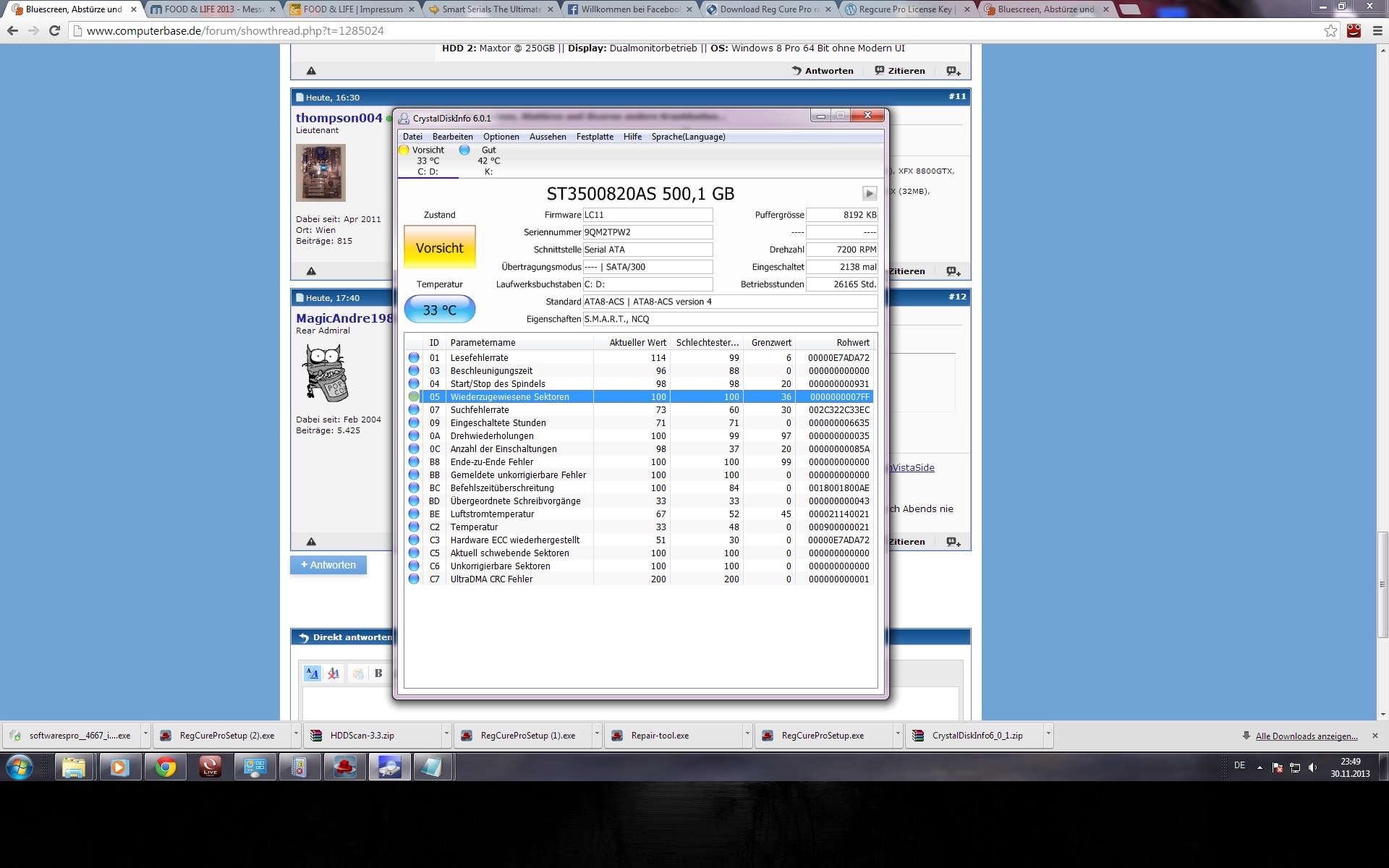
Task: Open the Chrome menu icon
Action: coord(1377,30)
